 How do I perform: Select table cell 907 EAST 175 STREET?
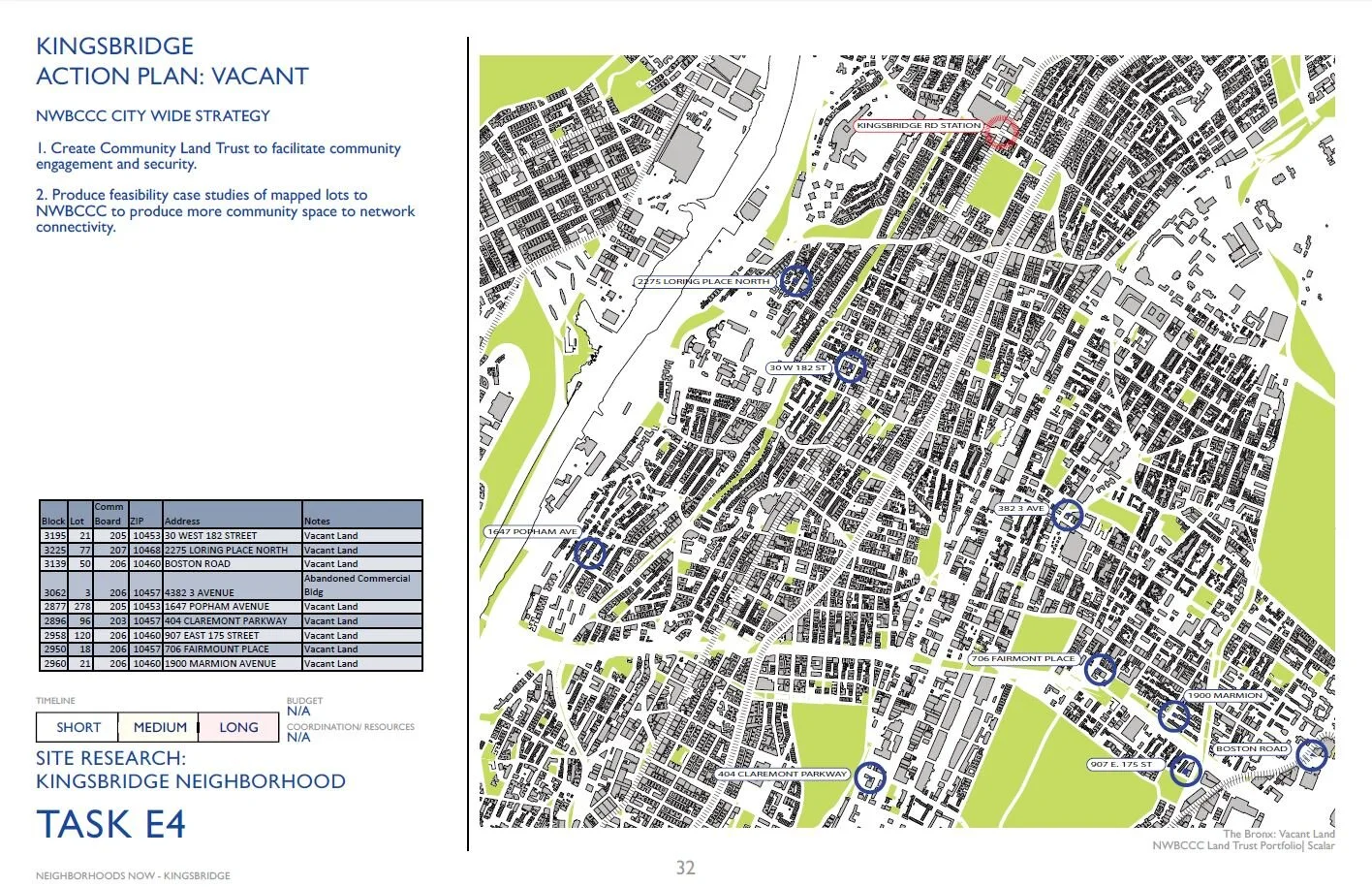[x=233, y=635]
